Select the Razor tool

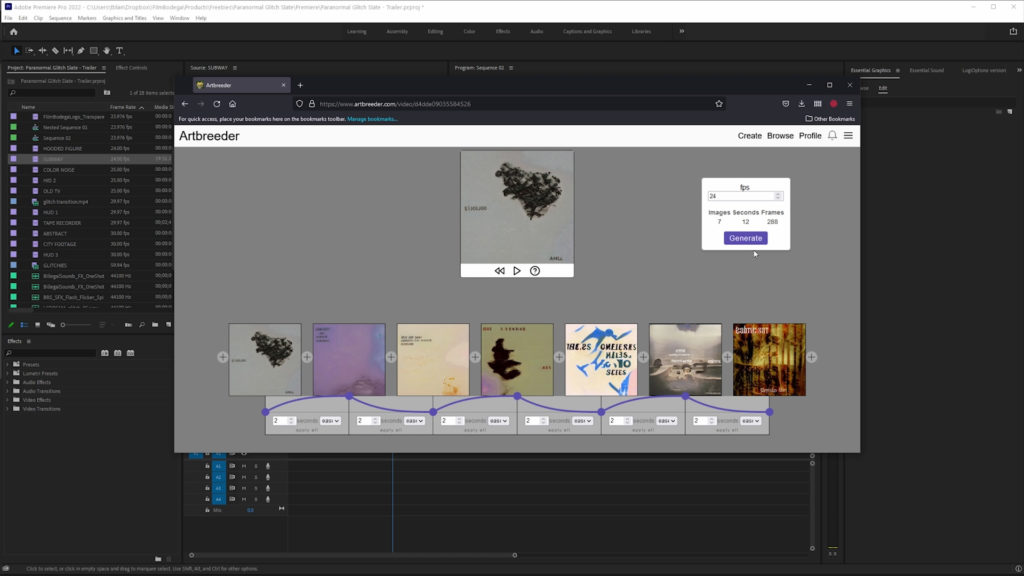click(56, 50)
